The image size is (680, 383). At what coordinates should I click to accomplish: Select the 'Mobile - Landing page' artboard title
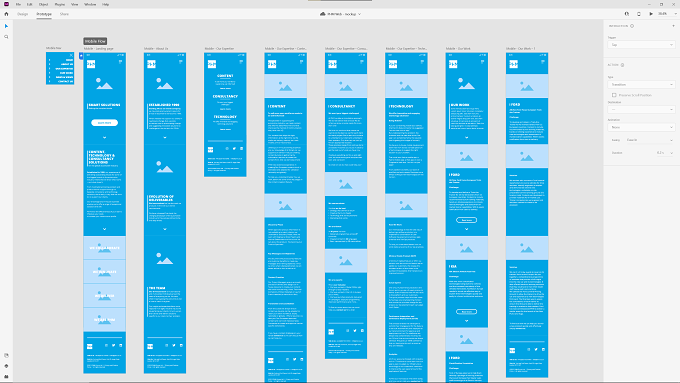(x=98, y=49)
